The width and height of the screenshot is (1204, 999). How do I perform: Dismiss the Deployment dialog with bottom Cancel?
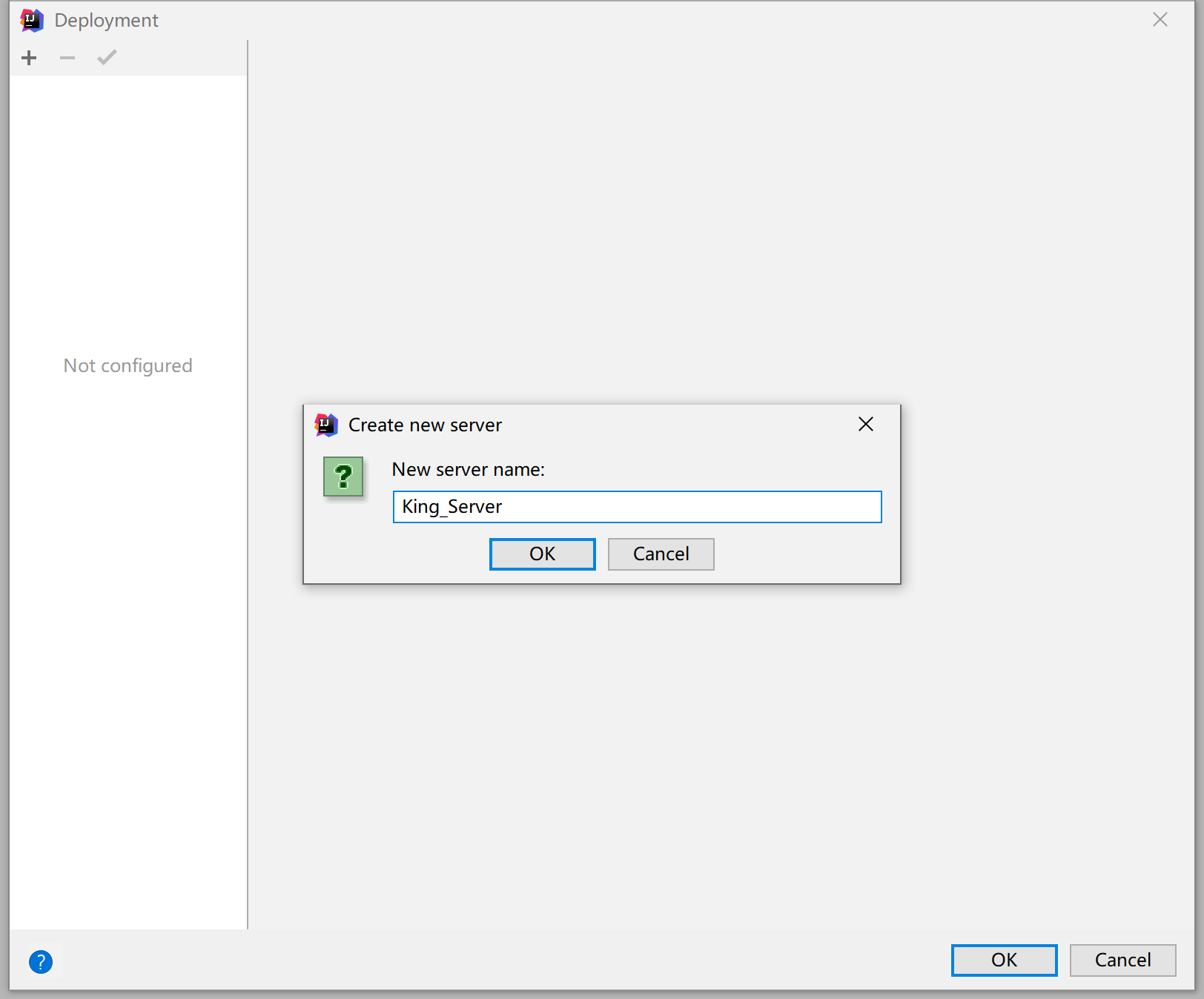[x=1122, y=960]
